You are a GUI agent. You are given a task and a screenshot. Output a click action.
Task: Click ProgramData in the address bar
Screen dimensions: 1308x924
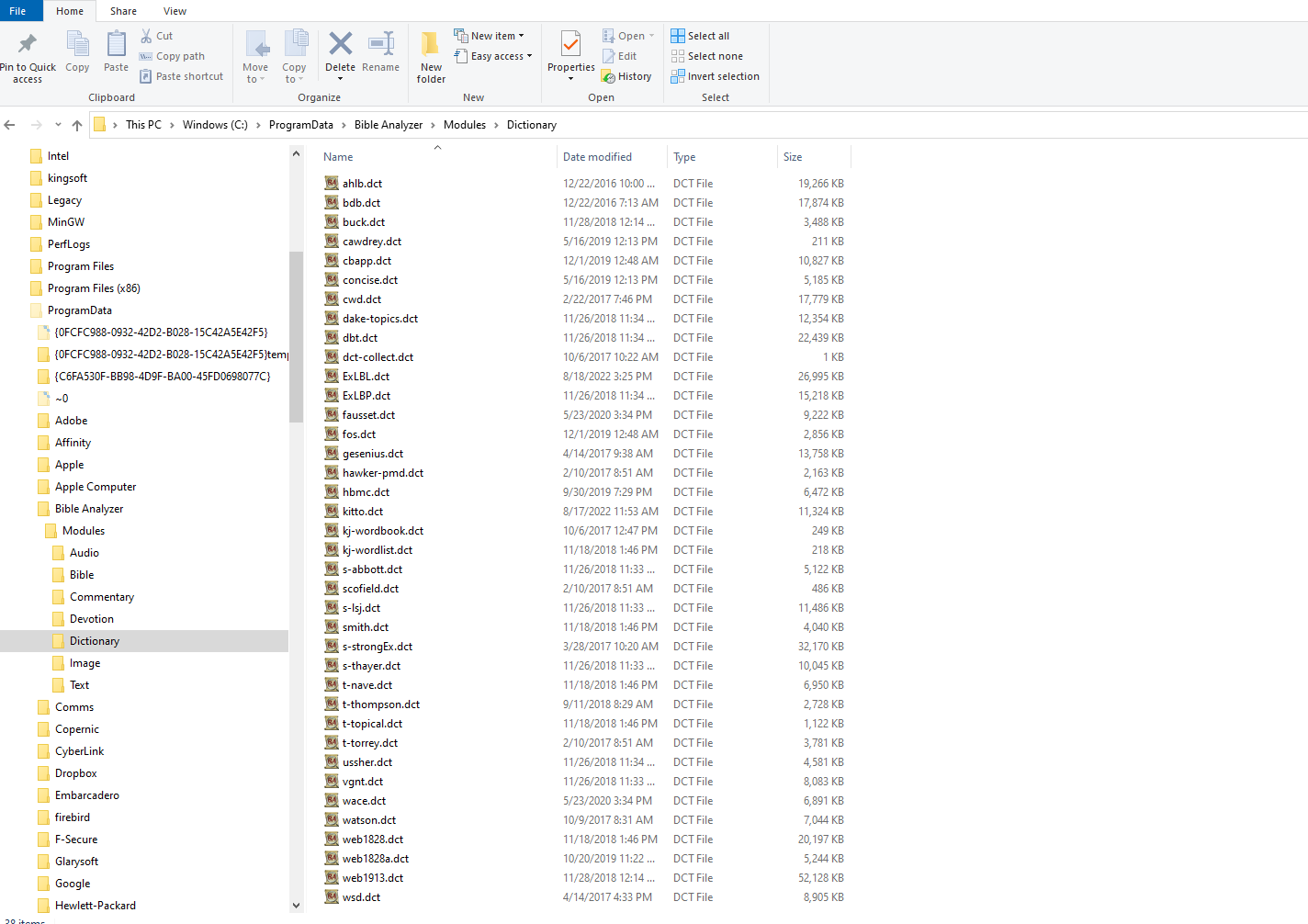click(x=300, y=125)
